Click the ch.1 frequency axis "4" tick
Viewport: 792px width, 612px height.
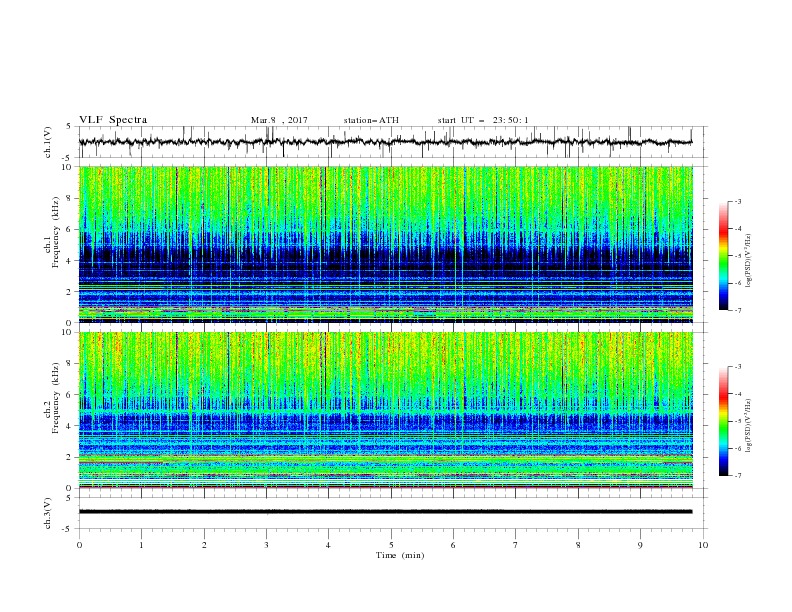coord(69,261)
